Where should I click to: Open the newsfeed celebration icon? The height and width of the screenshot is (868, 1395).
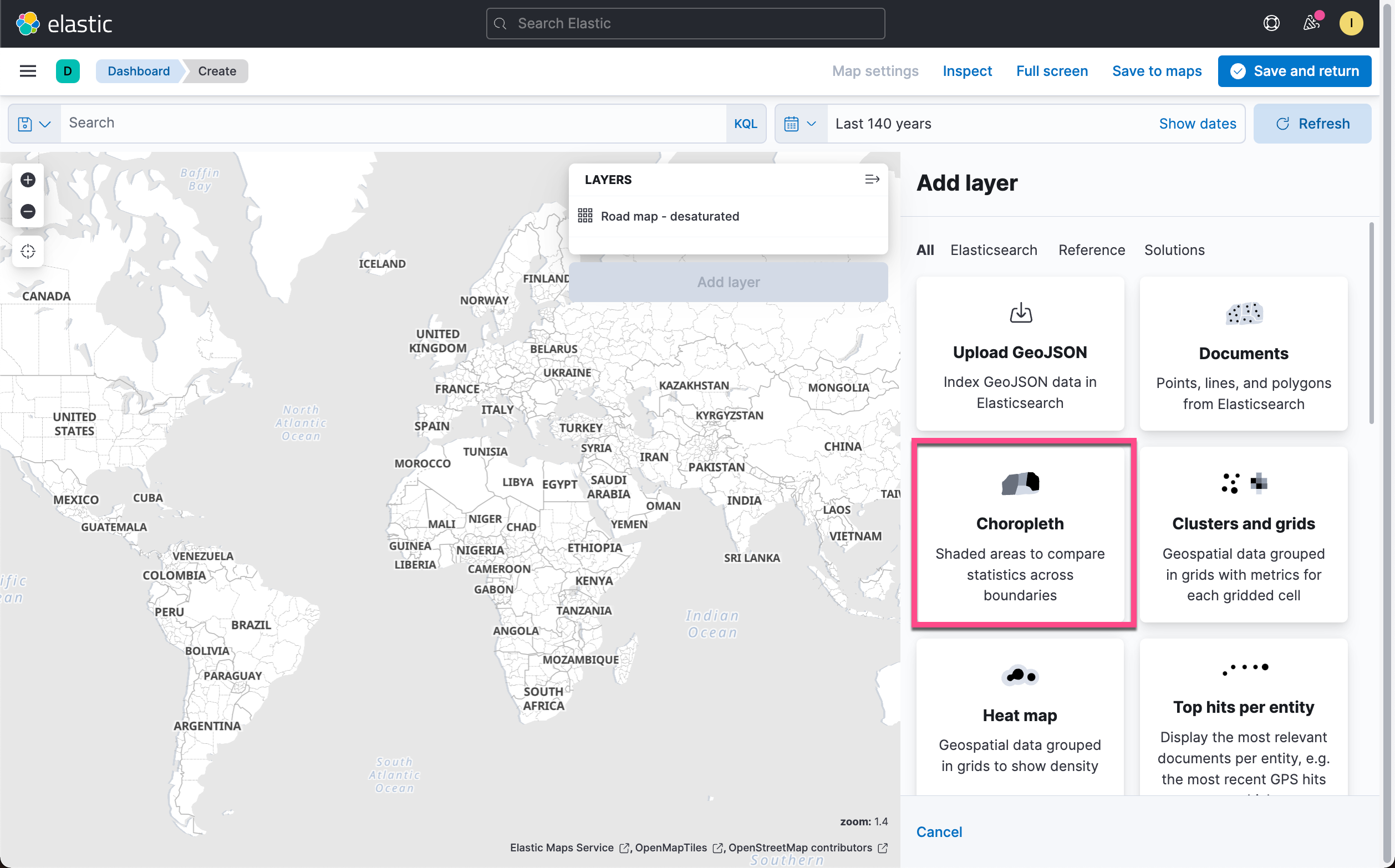pyautogui.click(x=1311, y=23)
